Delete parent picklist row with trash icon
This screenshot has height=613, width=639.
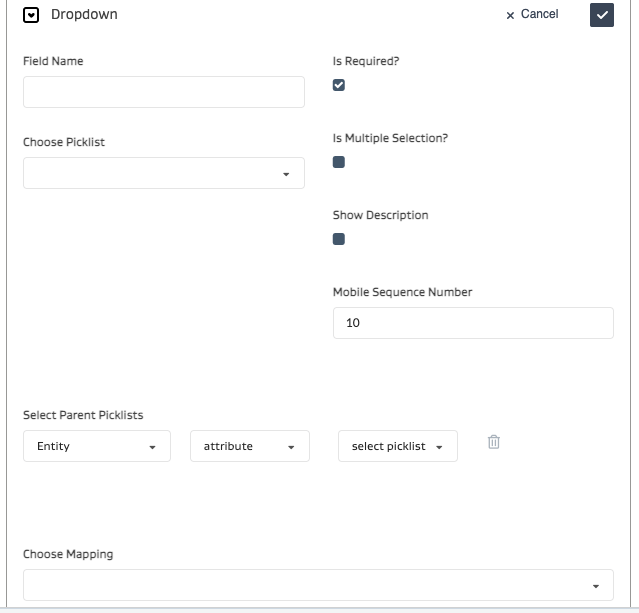(x=493, y=442)
